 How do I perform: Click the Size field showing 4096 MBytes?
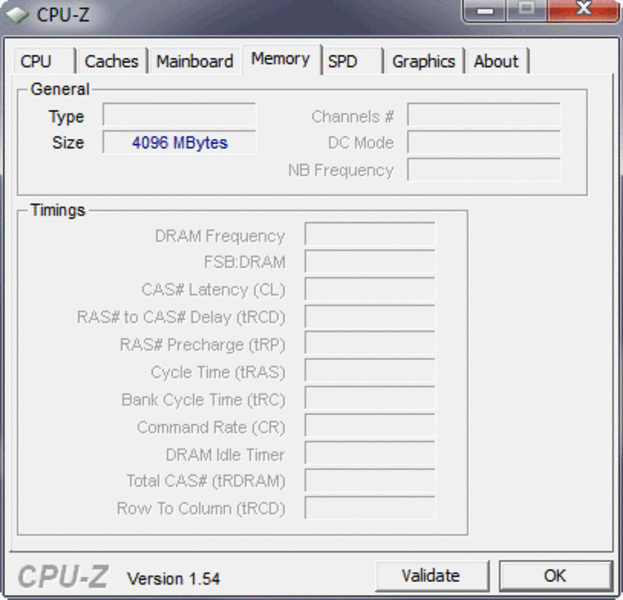coord(180,142)
